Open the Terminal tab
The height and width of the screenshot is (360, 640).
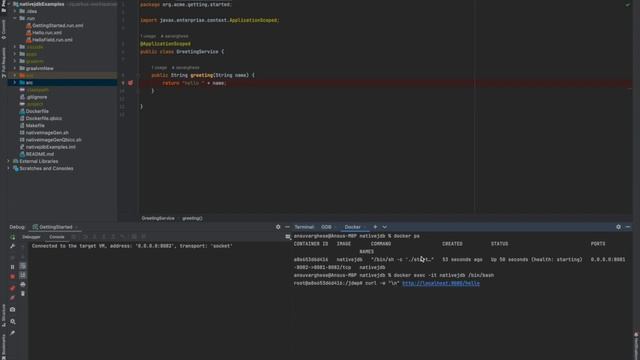point(304,227)
